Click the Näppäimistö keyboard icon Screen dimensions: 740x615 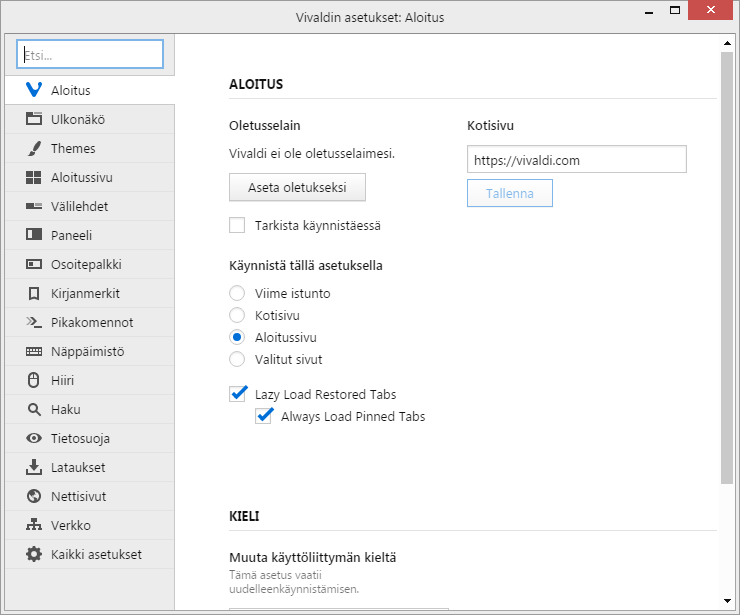pyautogui.click(x=34, y=352)
